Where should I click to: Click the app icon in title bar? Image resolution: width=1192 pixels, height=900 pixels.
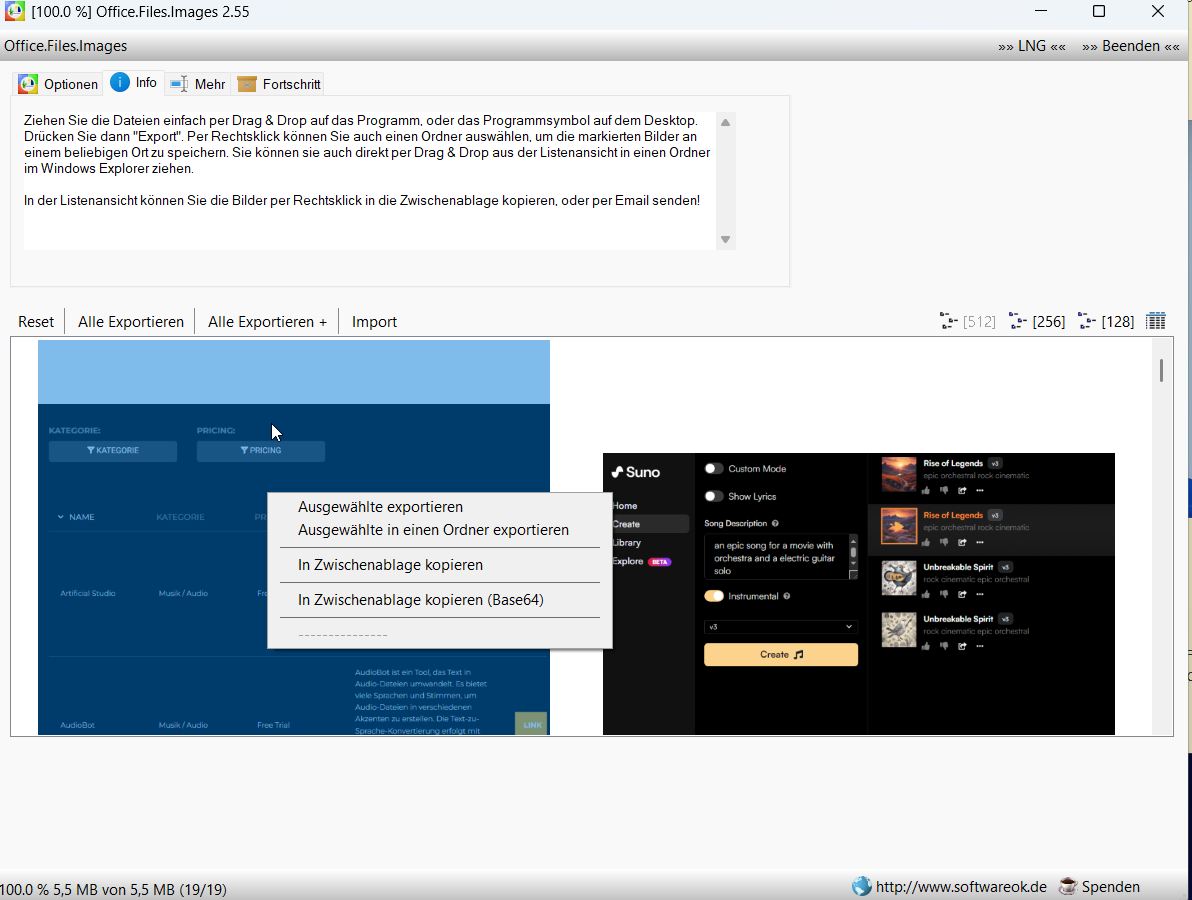click(x=14, y=11)
